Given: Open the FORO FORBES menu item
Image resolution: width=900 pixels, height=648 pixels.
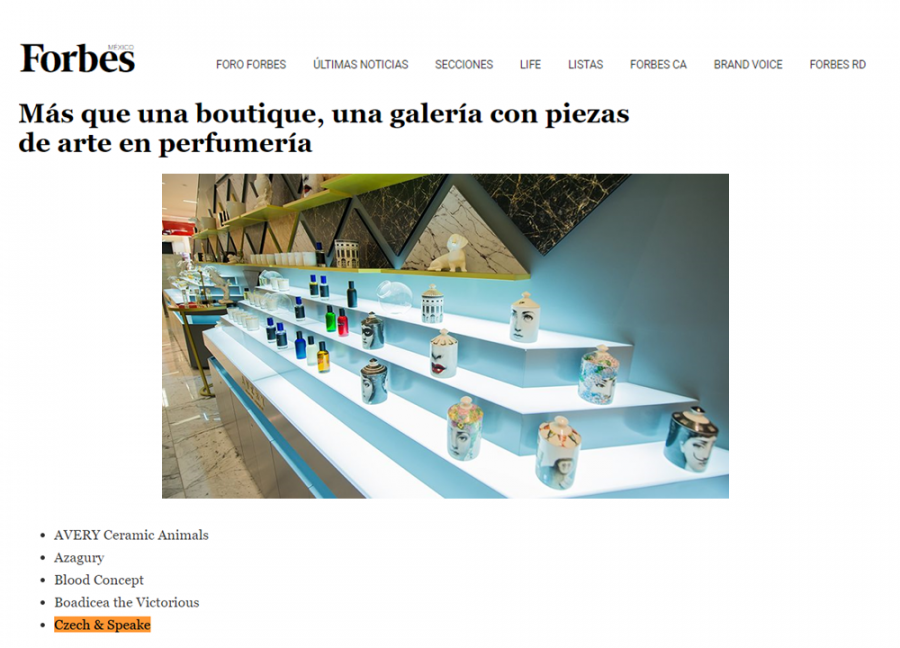Looking at the screenshot, I should point(251,64).
